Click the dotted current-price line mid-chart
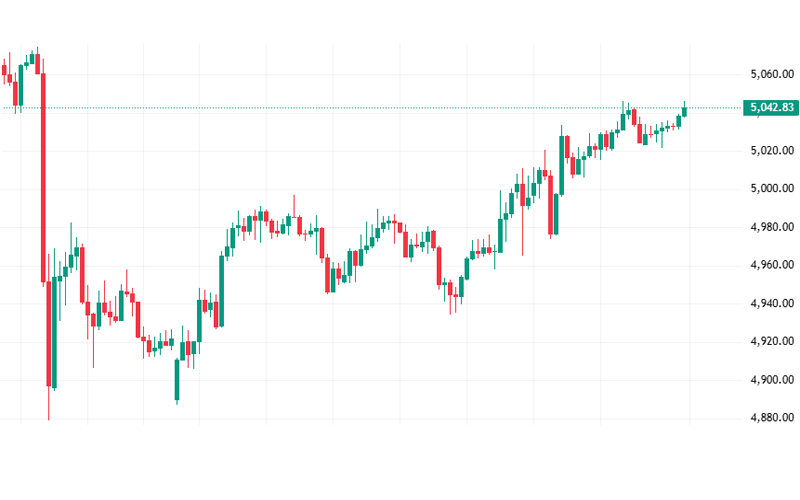 click(350, 108)
